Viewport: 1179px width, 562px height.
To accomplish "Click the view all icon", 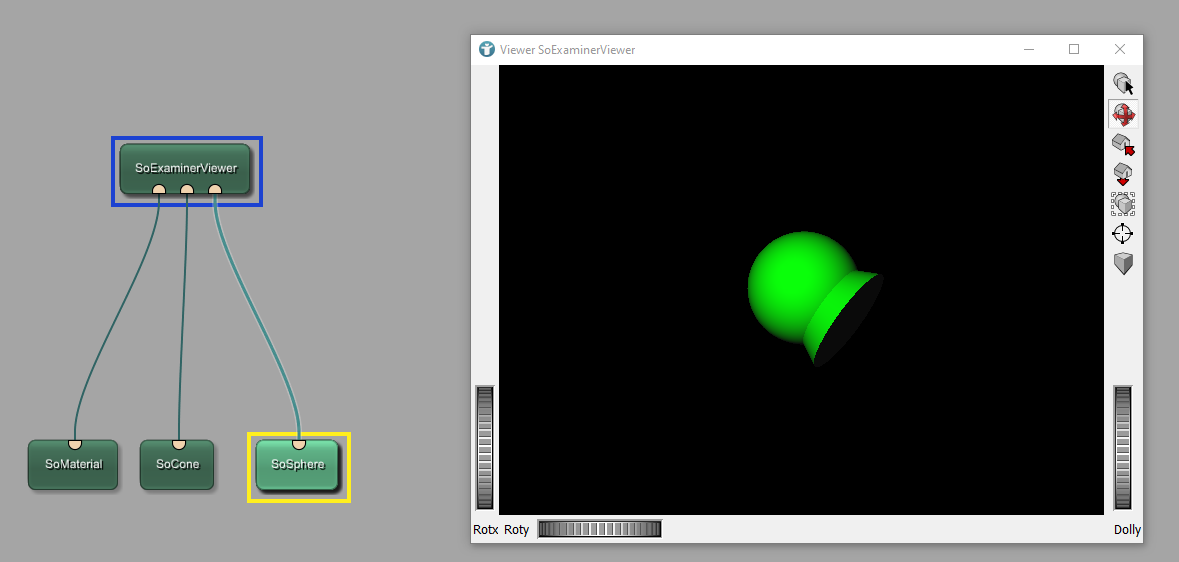I will tap(1122, 204).
